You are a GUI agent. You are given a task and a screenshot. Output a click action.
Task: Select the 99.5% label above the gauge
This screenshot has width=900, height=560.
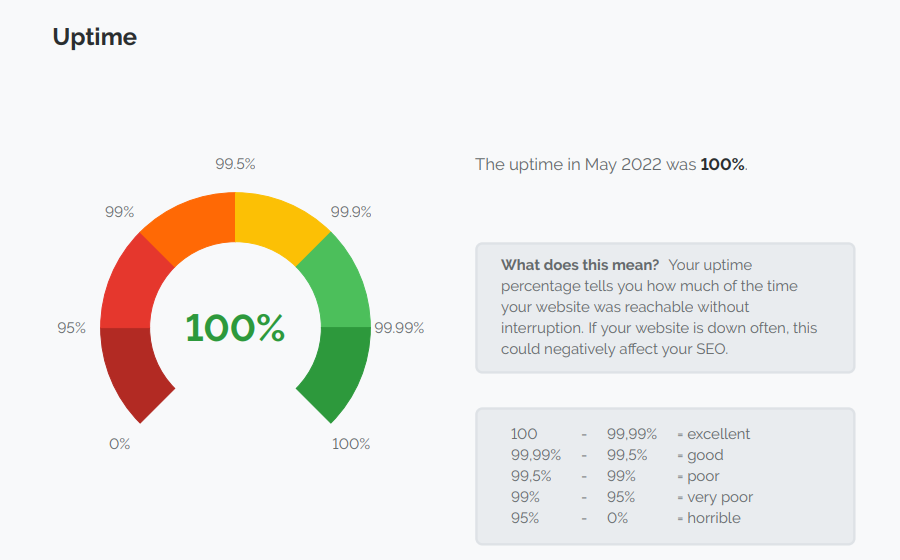pyautogui.click(x=235, y=164)
